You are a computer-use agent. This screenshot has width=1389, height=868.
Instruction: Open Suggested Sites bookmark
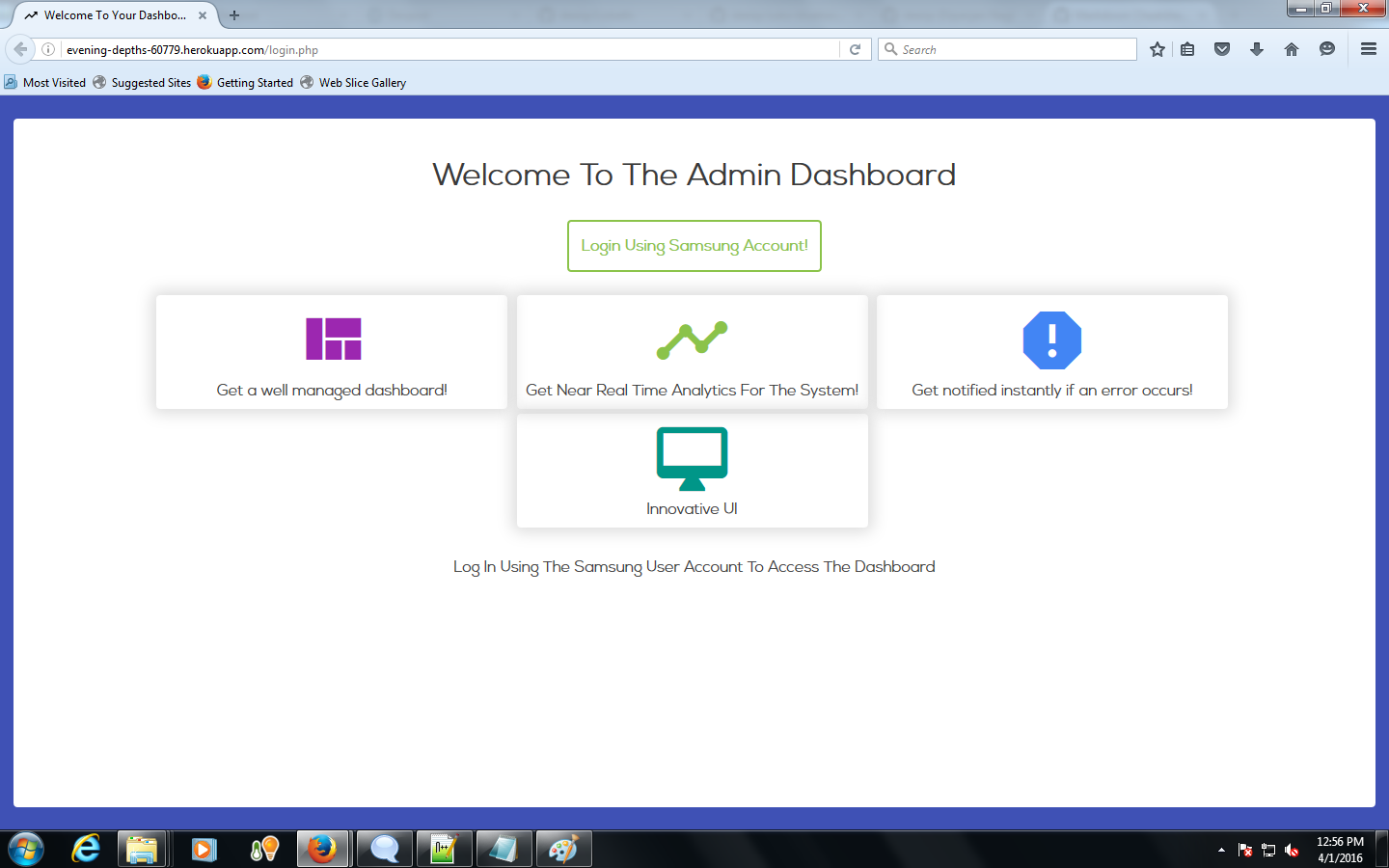pos(143,83)
